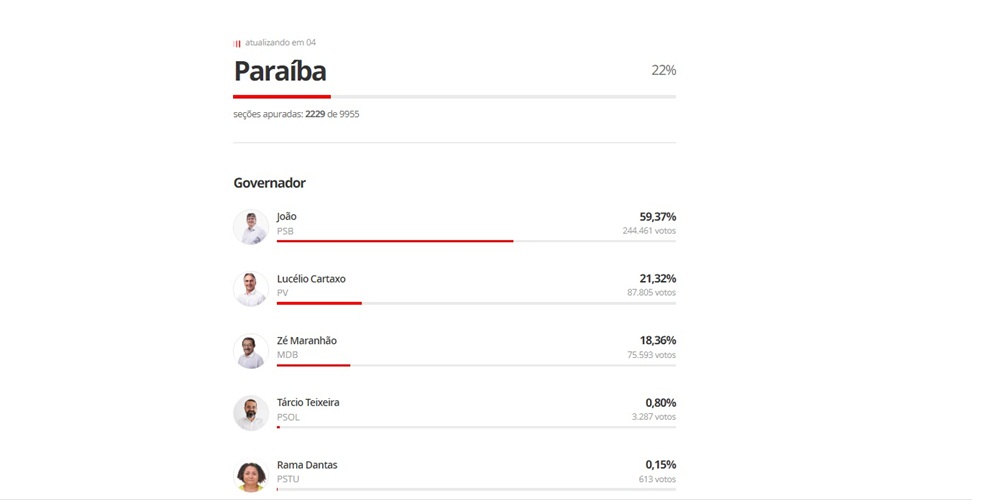The image size is (1000, 500).
Task: Click Rama Dantas's candidate photo
Action: click(x=251, y=475)
